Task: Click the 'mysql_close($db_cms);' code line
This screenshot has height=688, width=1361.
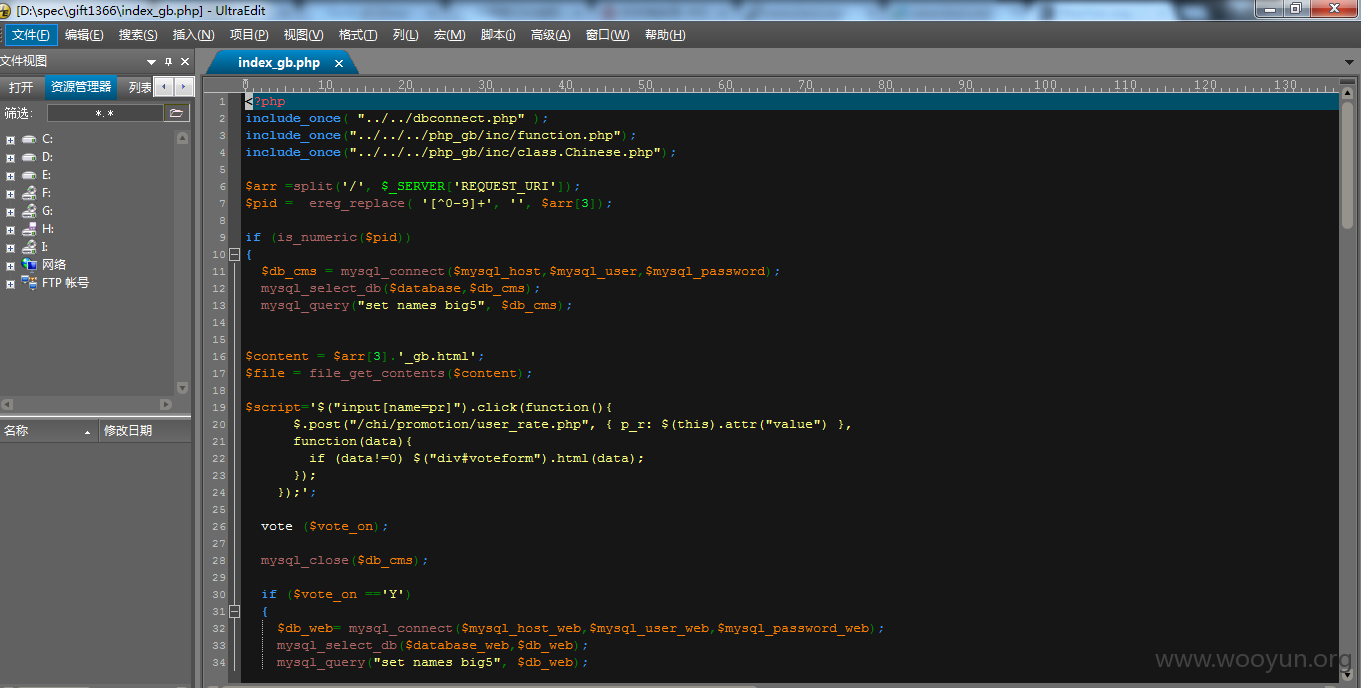Action: (345, 560)
